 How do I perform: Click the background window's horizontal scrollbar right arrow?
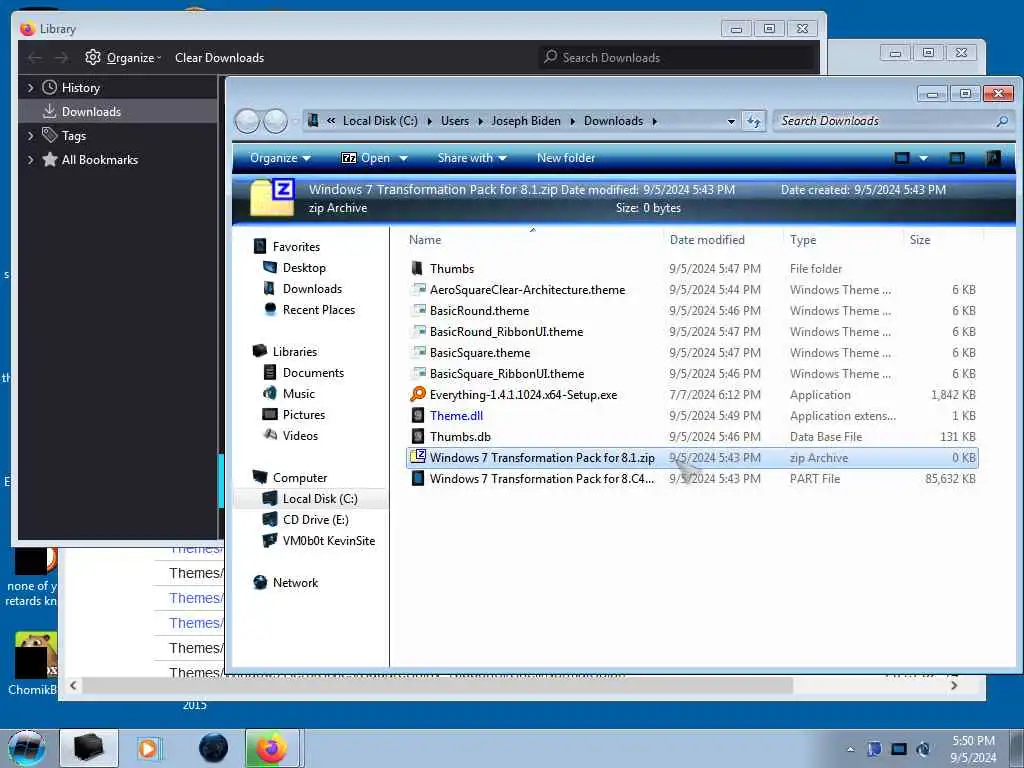[x=954, y=685]
